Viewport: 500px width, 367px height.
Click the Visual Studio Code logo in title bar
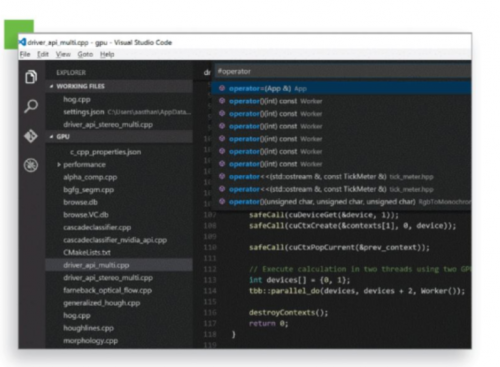coord(22,42)
